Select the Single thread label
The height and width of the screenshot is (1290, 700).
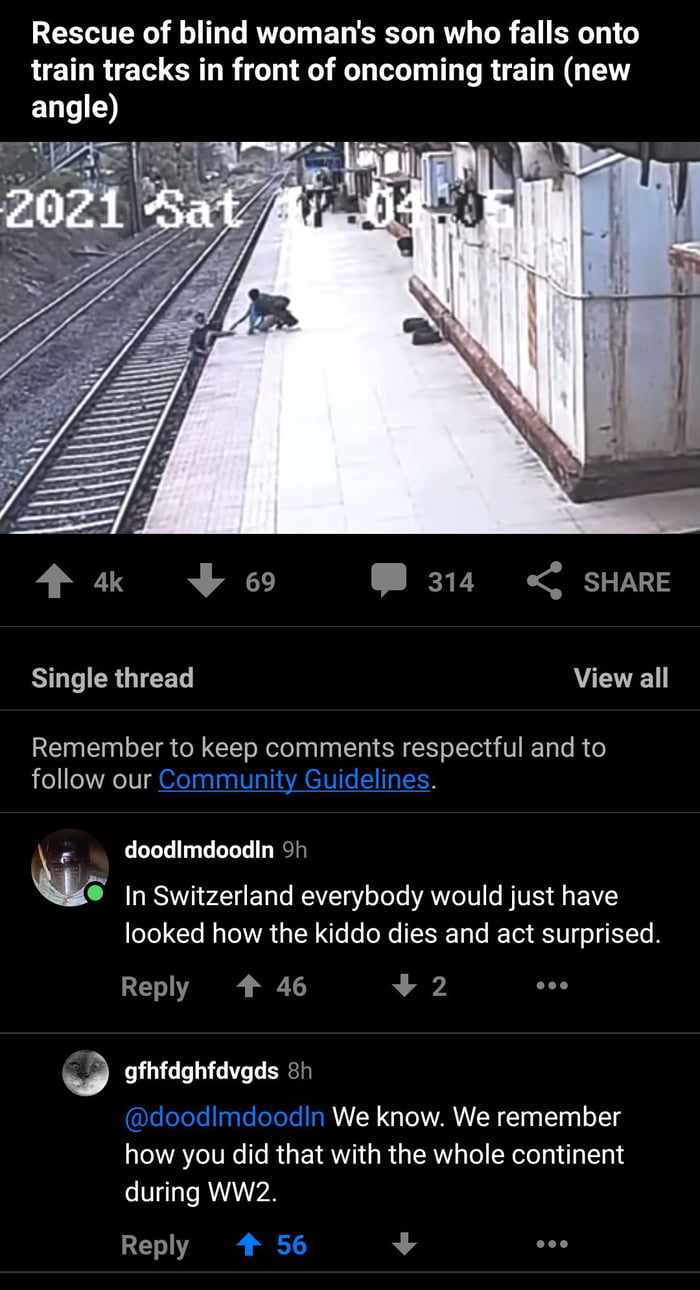pyautogui.click(x=113, y=678)
